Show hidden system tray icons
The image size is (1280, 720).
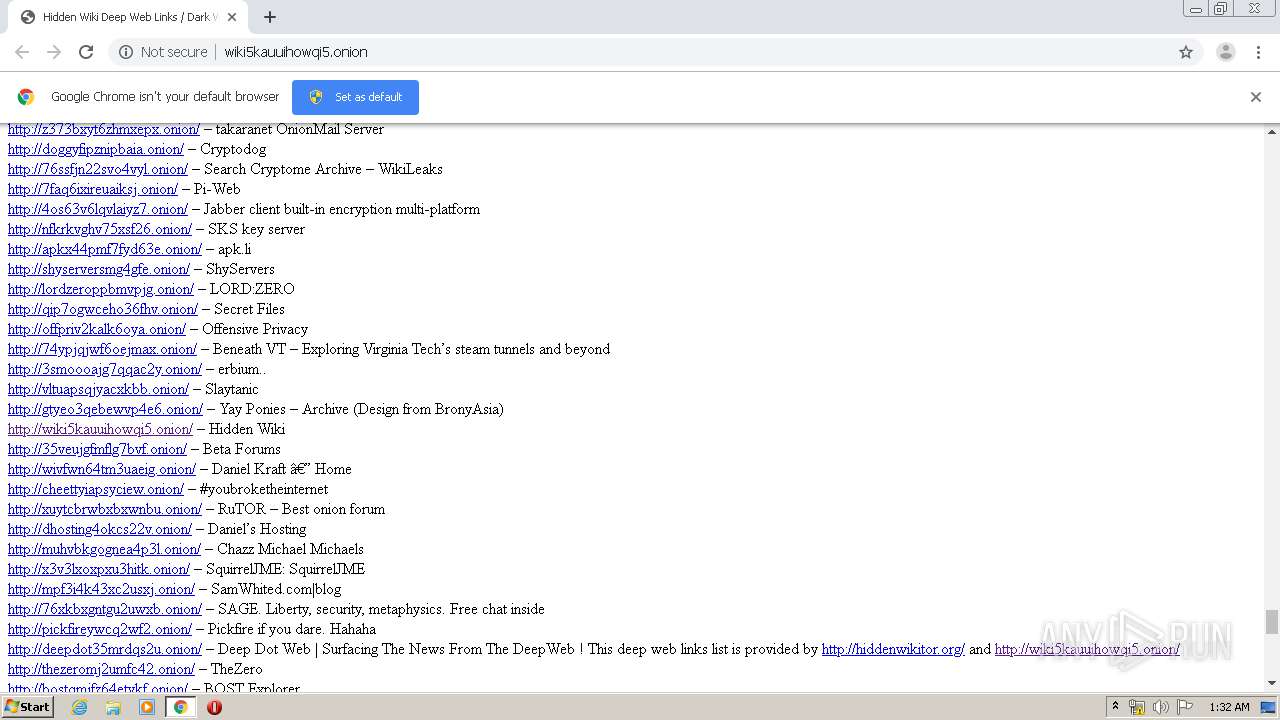point(1115,707)
